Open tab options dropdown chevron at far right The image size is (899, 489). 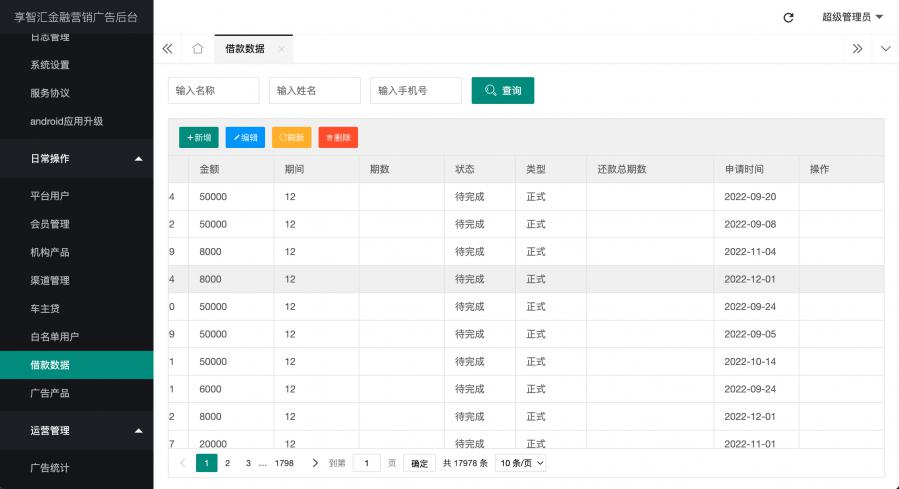tap(885, 48)
